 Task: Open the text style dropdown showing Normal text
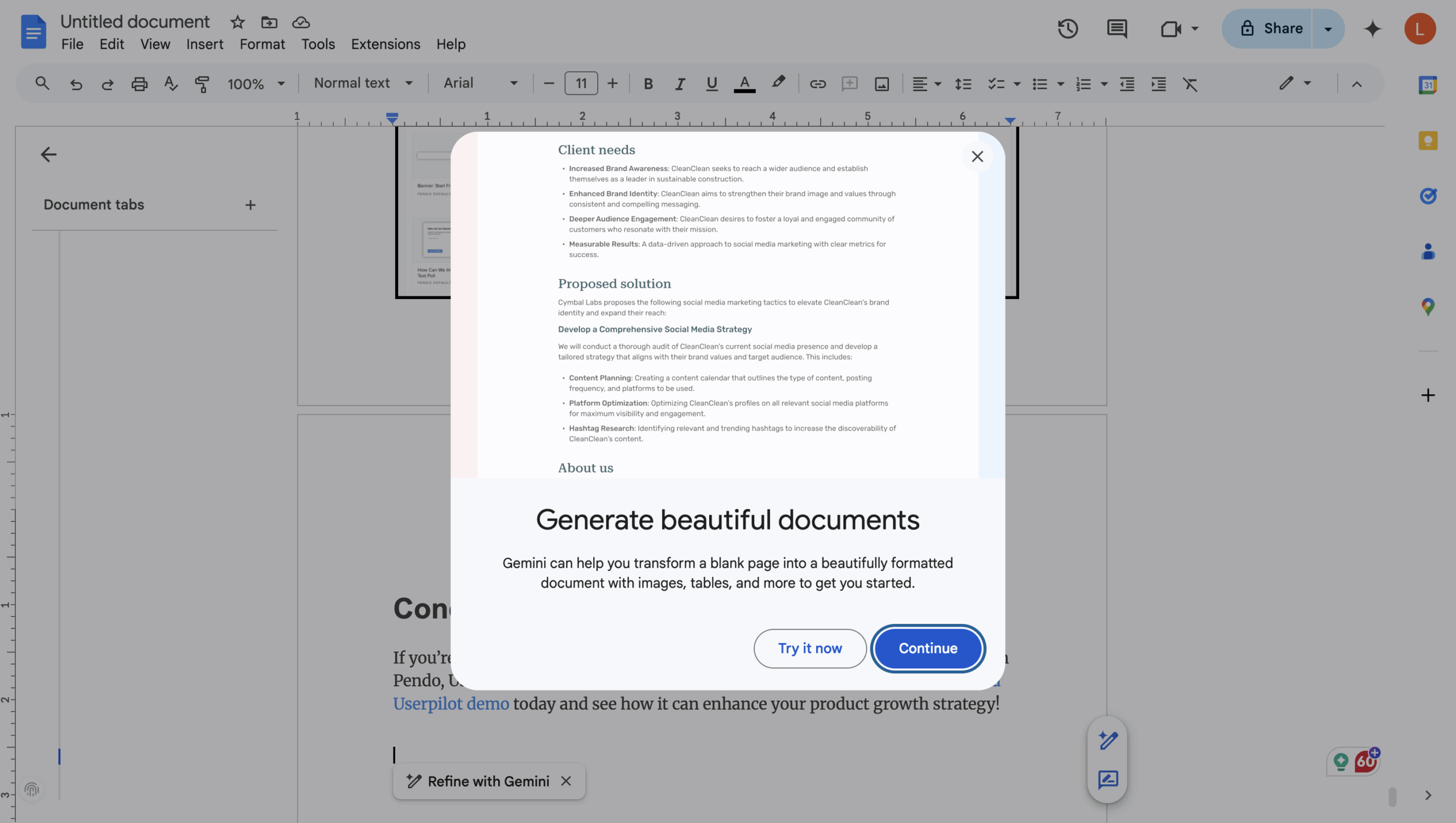tap(362, 83)
